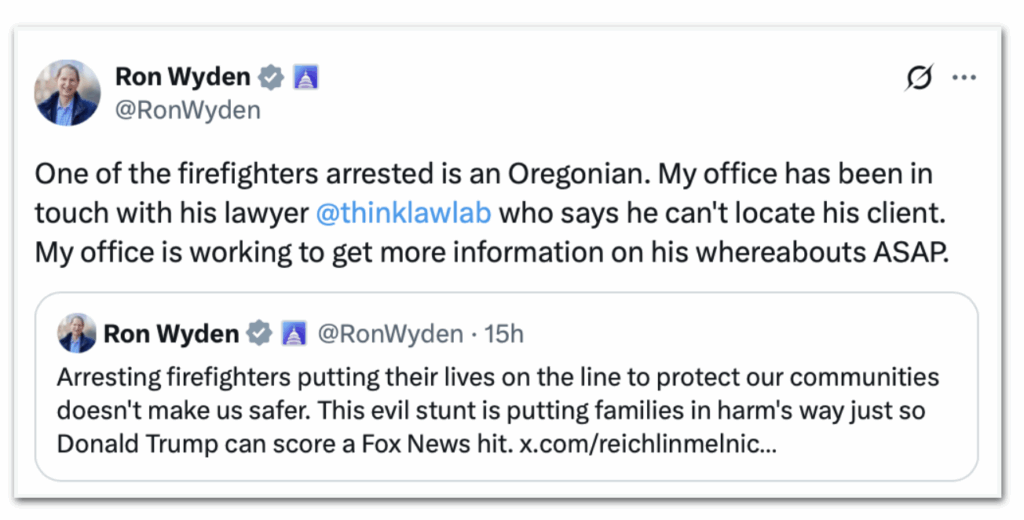Image resolution: width=1024 pixels, height=520 pixels.
Task: Click the verified checkmark in the quoted tweet
Action: tap(259, 333)
